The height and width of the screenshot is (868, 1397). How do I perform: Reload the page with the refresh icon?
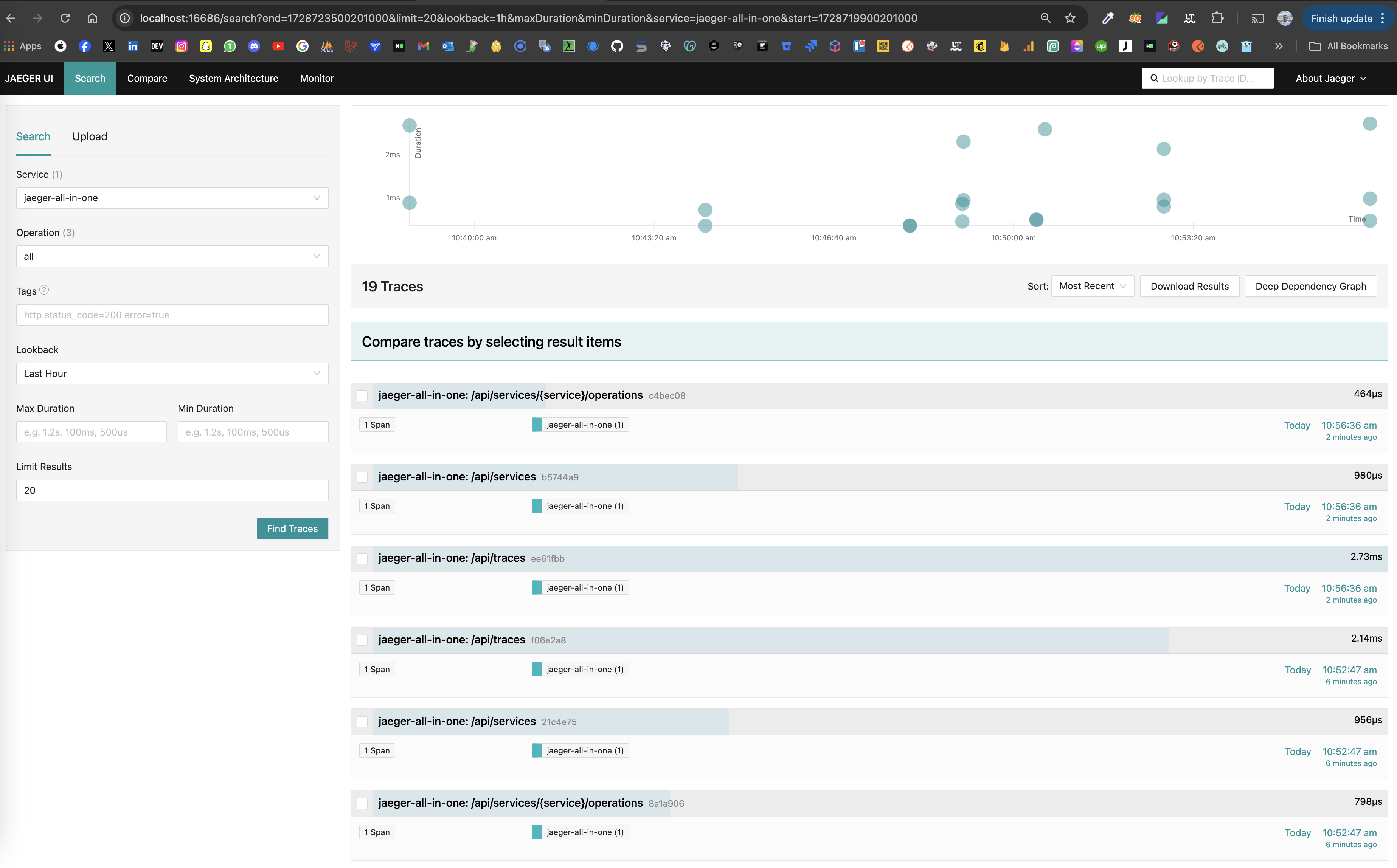[x=65, y=19]
